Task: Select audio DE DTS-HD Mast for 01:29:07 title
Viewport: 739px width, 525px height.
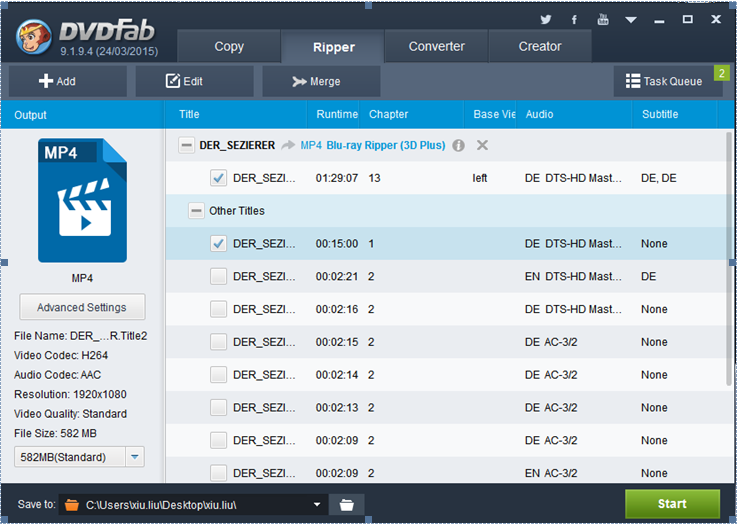Action: [573, 178]
